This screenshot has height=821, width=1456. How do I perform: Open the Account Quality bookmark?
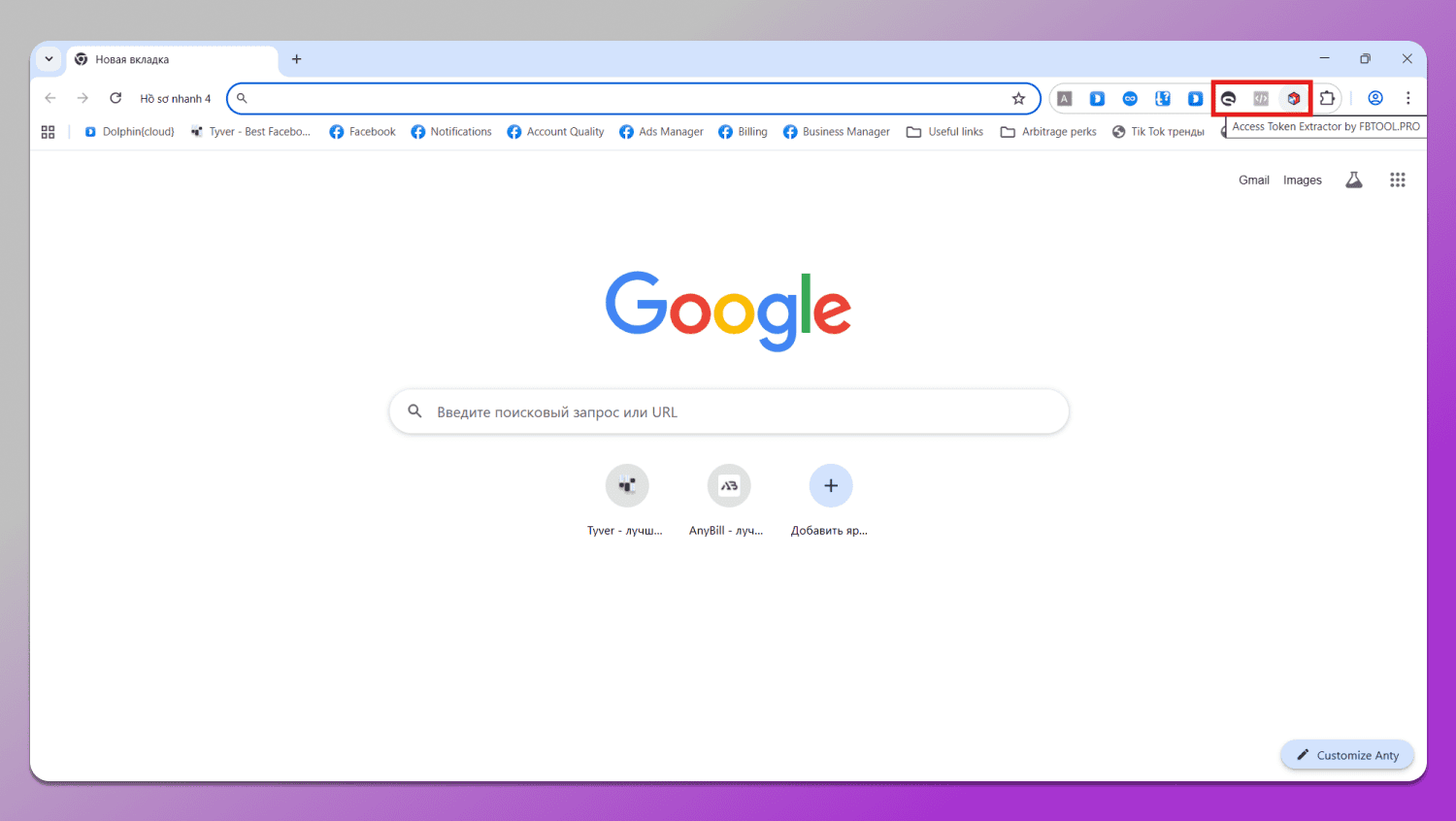point(555,132)
